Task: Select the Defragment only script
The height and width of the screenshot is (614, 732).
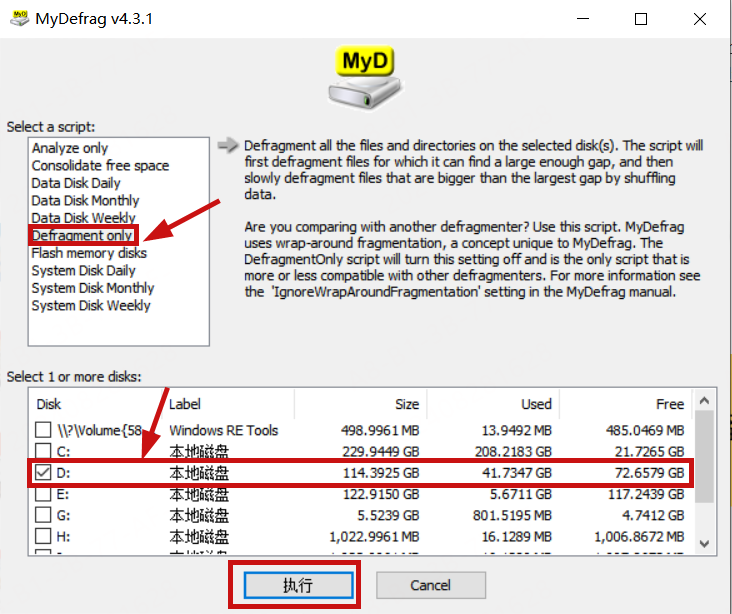Action: click(x=83, y=235)
